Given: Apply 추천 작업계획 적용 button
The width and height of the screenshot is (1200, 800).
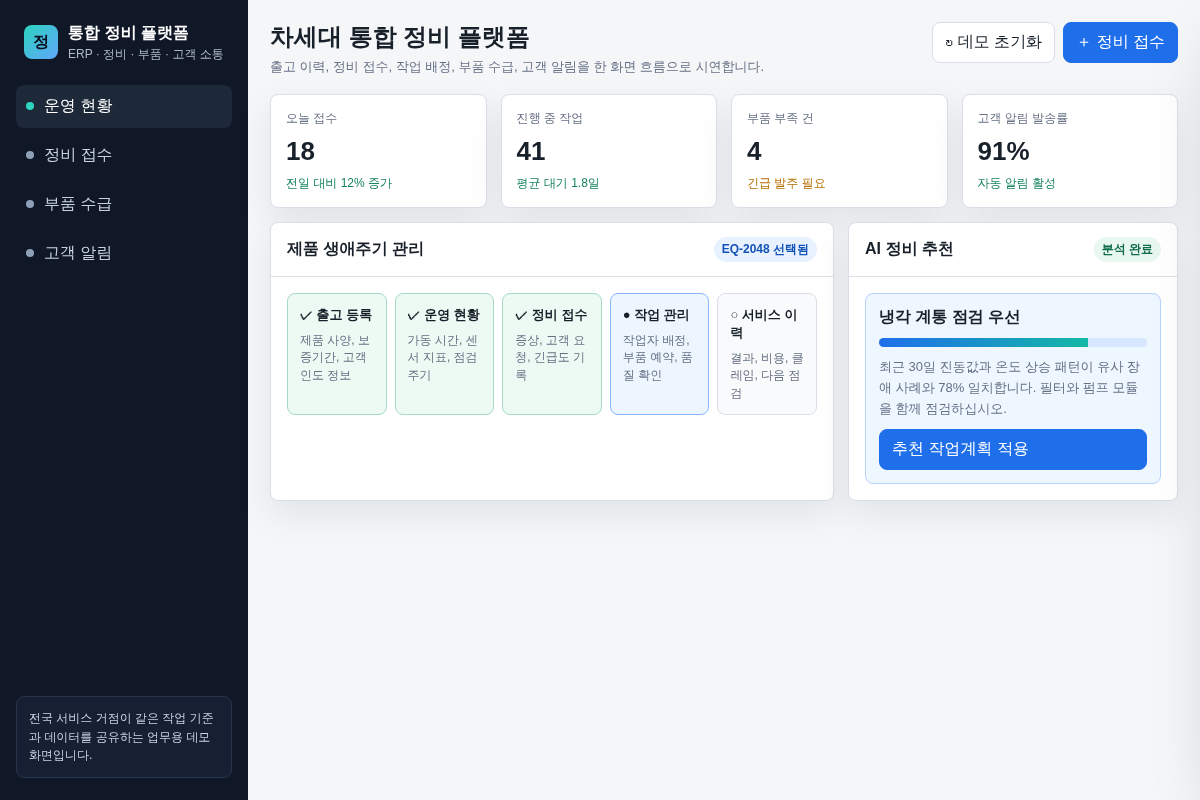Looking at the screenshot, I should [x=1013, y=449].
